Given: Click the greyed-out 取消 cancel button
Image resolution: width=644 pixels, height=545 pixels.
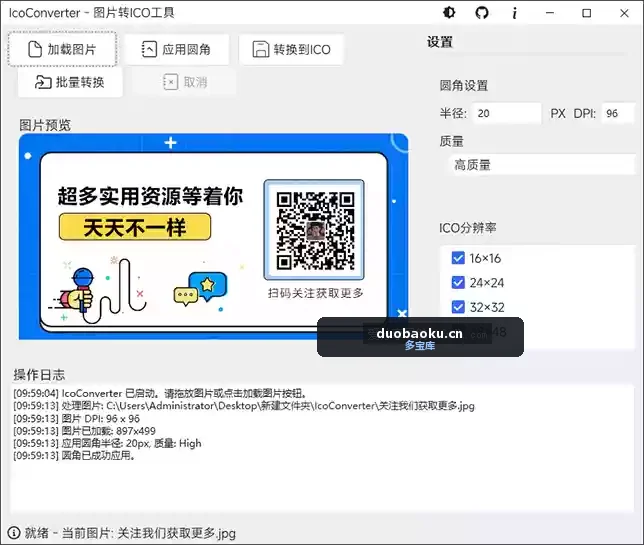Looking at the screenshot, I should click(185, 82).
